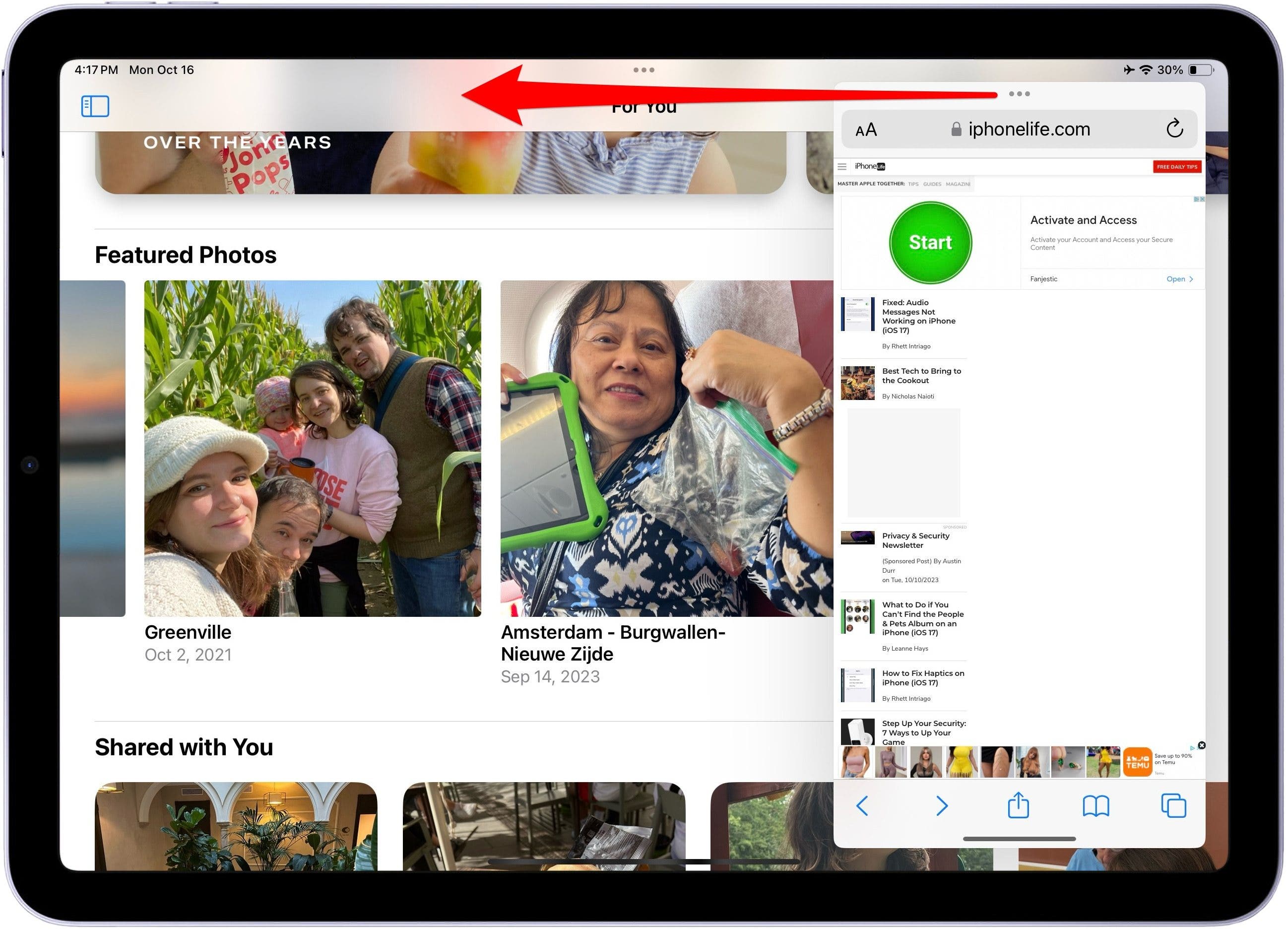Toggle the Photos sidebar button
The height and width of the screenshot is (930, 1288).
click(95, 106)
